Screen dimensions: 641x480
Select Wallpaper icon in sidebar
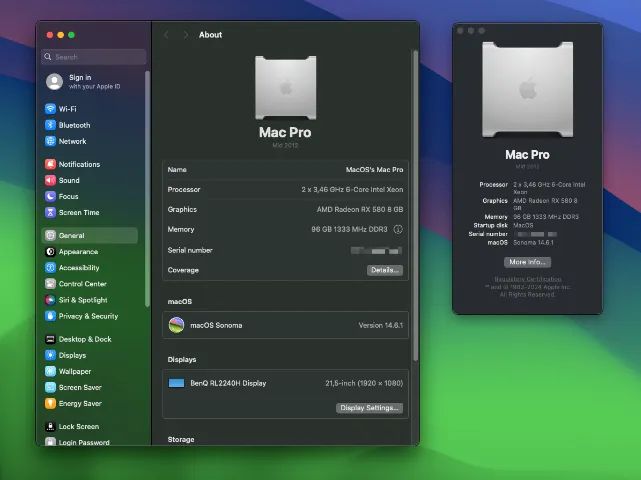coord(50,371)
